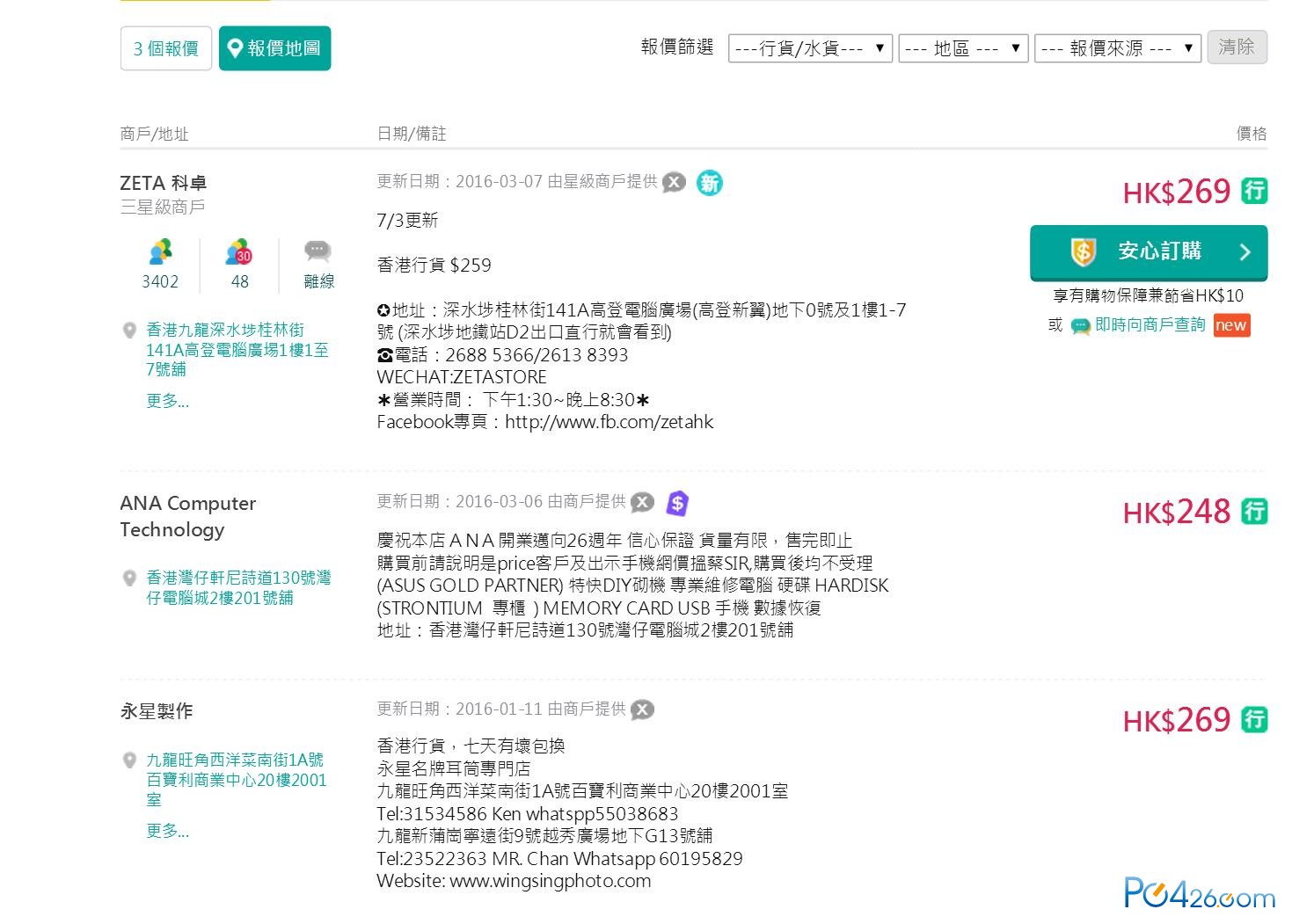Click 即時向商戶查詢 merchant inquiry link
The width and height of the screenshot is (1292, 924).
click(x=1150, y=324)
